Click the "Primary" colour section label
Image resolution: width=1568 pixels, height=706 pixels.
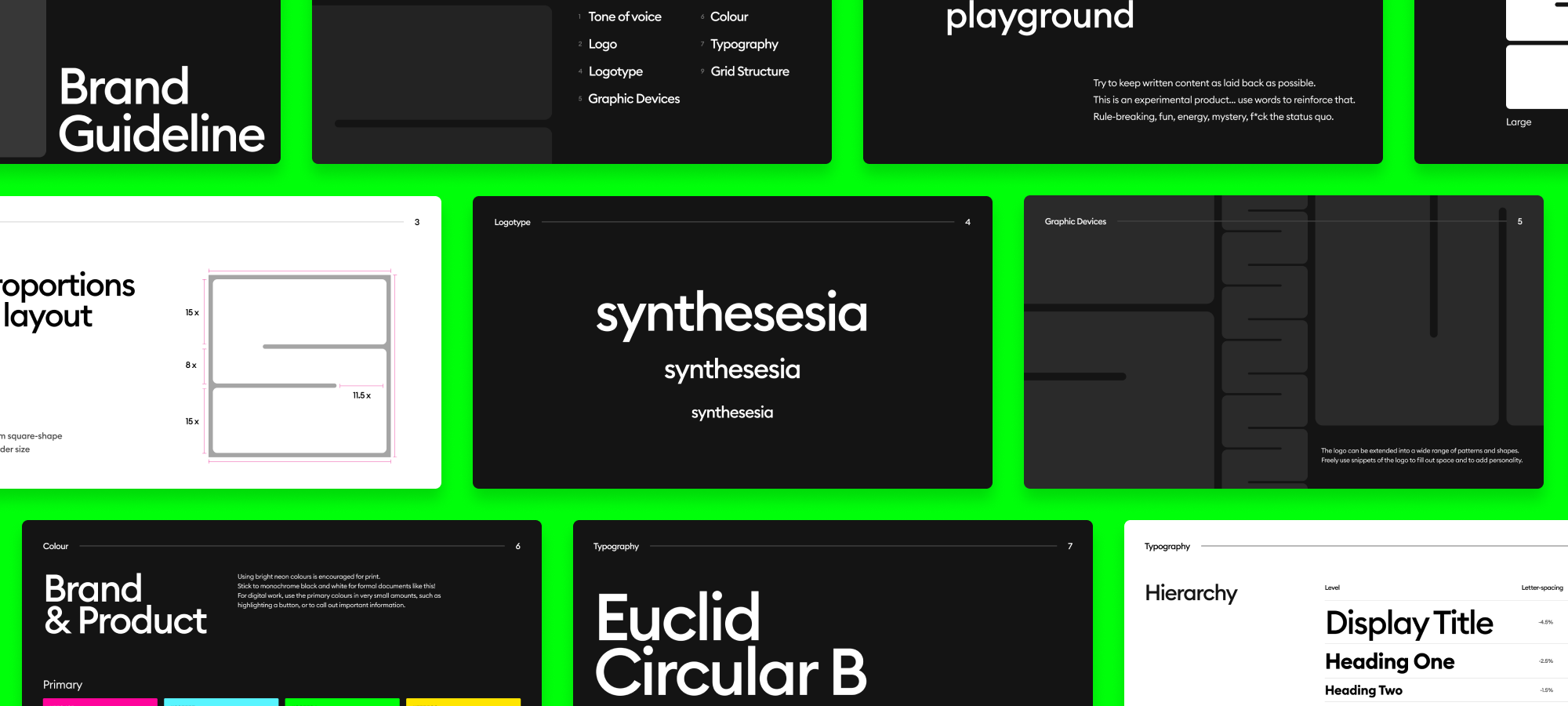(63, 685)
